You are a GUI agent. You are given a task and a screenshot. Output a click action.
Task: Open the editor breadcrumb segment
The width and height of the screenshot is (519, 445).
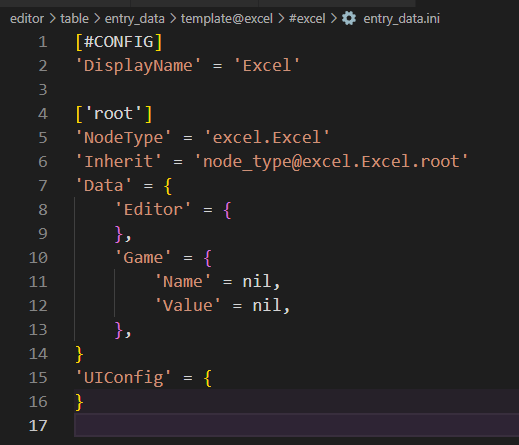27,19
